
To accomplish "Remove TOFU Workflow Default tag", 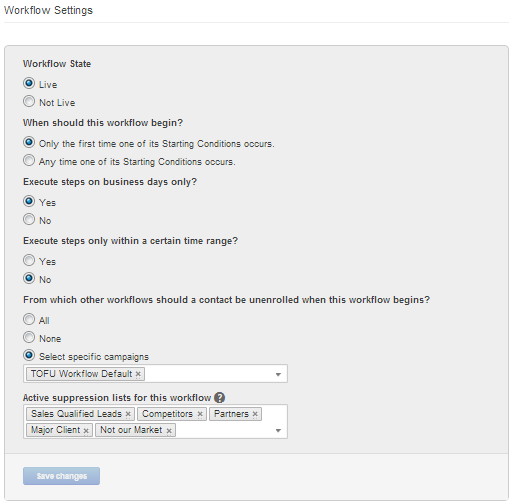I will point(138,374).
